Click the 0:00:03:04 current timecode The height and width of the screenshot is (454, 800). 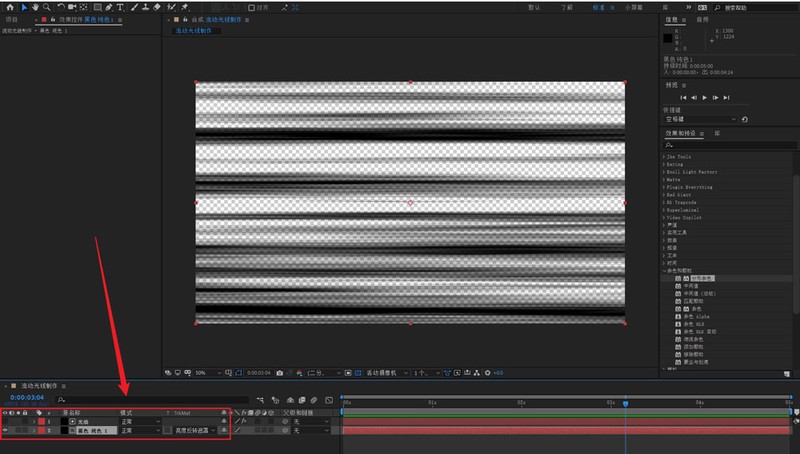click(25, 397)
